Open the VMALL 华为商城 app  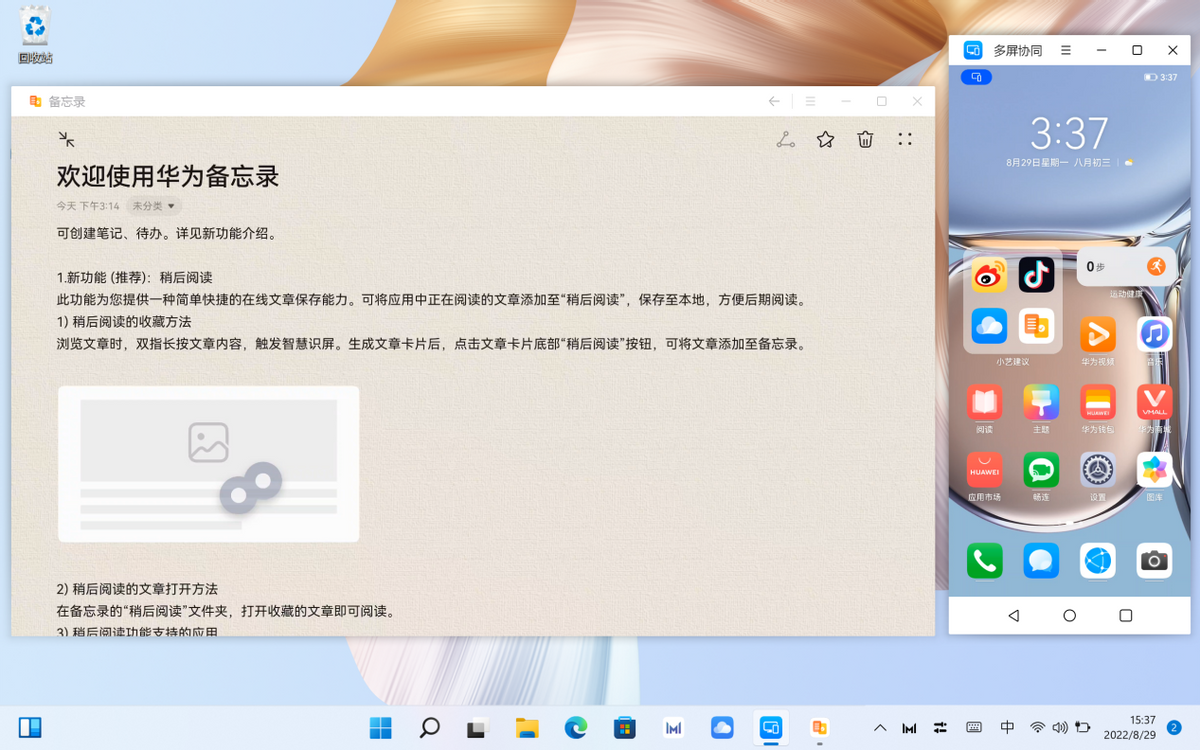1155,402
